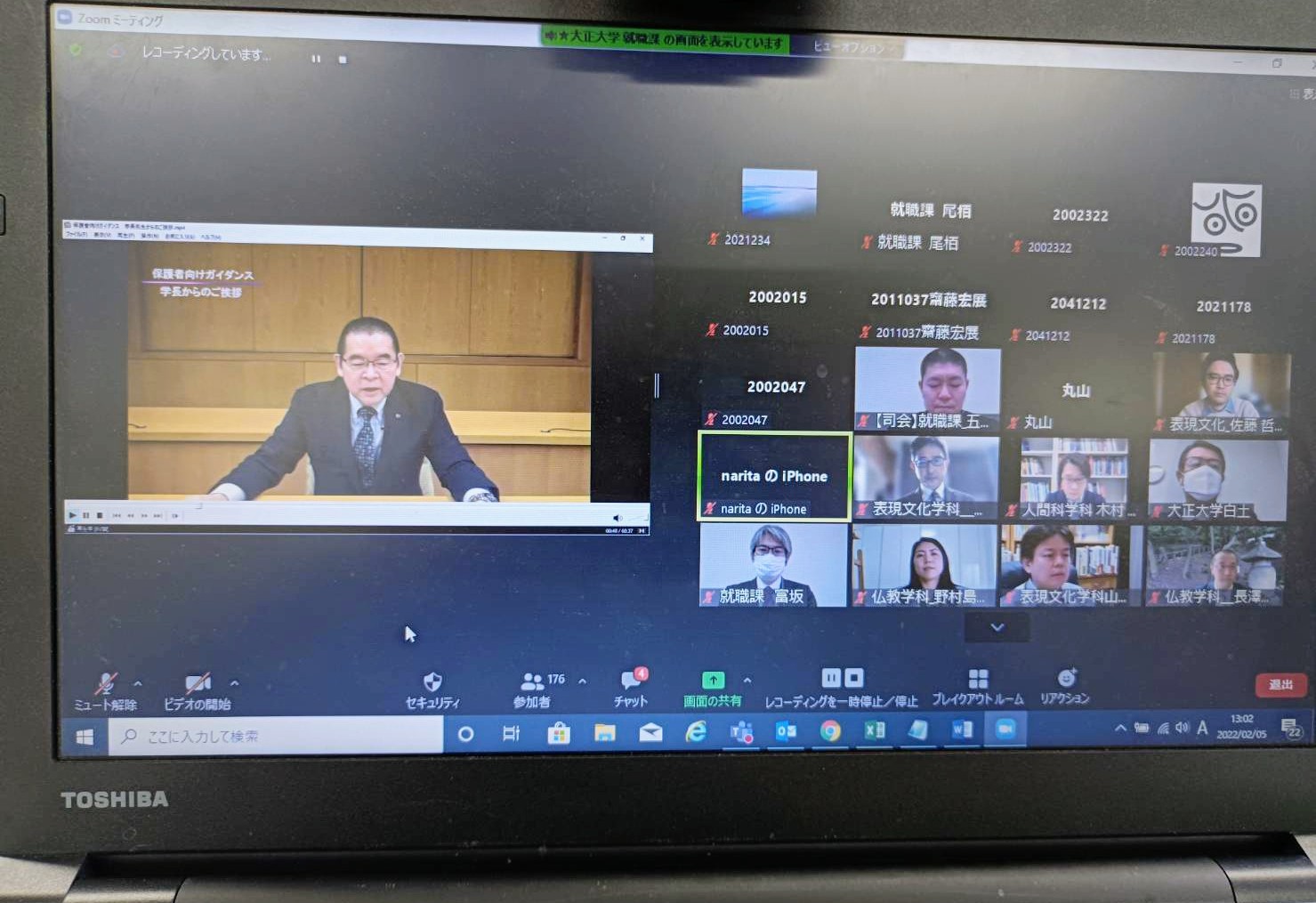Click the green encryption shield icon at top-left

tap(77, 50)
